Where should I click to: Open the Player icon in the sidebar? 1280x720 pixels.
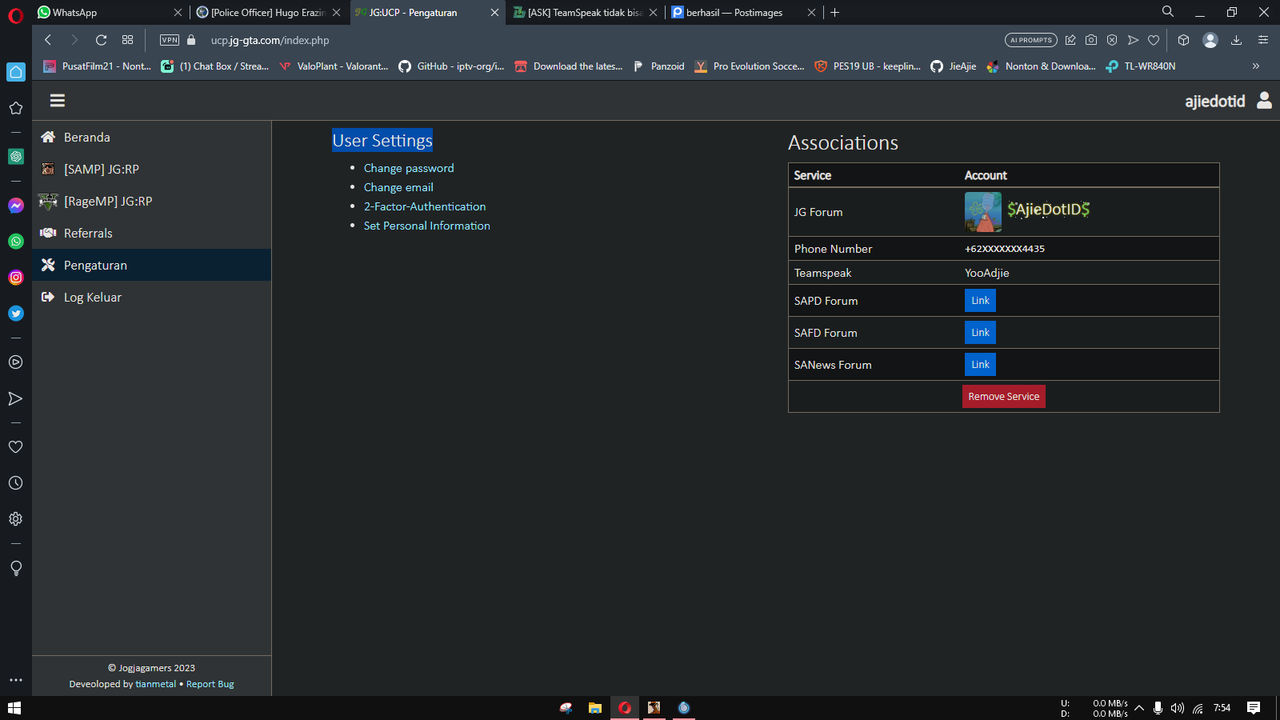coord(16,362)
